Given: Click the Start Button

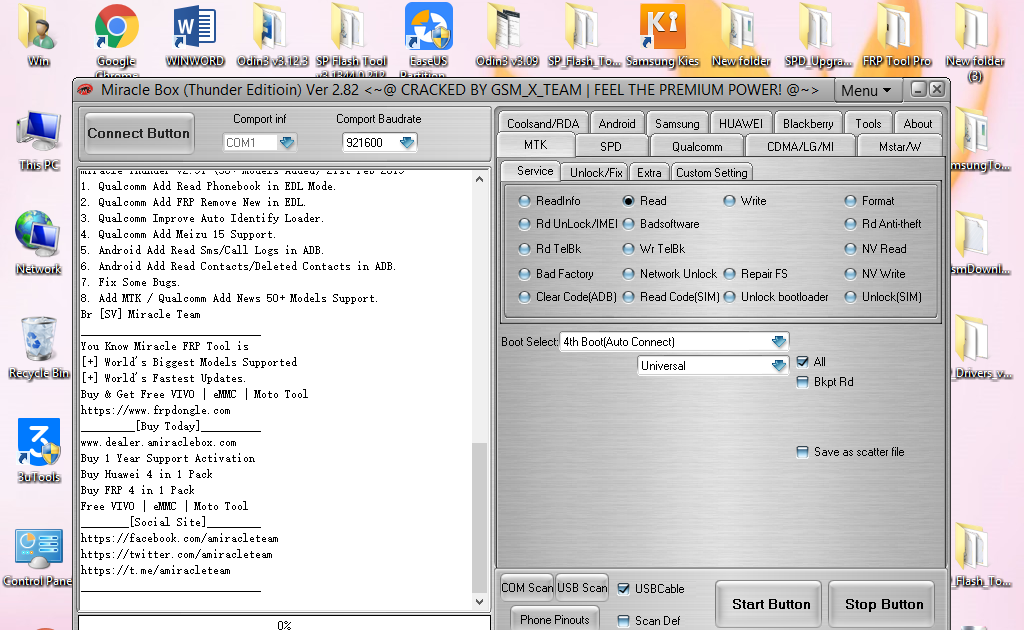Looking at the screenshot, I should pyautogui.click(x=771, y=605).
